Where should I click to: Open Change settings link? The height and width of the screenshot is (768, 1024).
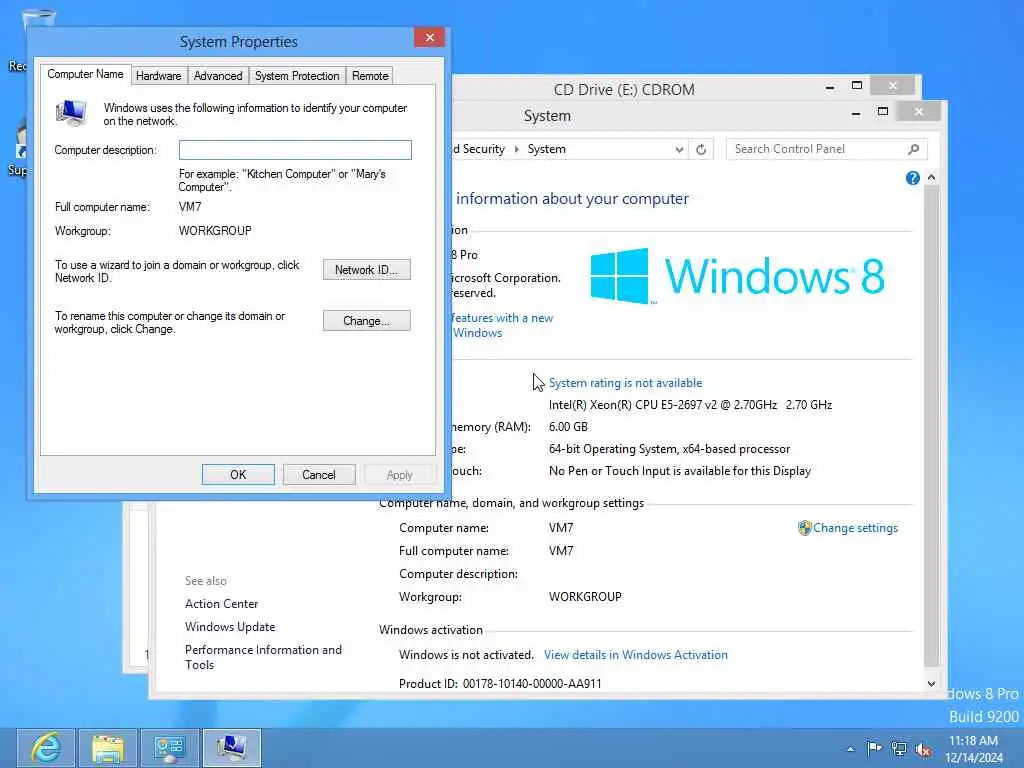coord(855,528)
